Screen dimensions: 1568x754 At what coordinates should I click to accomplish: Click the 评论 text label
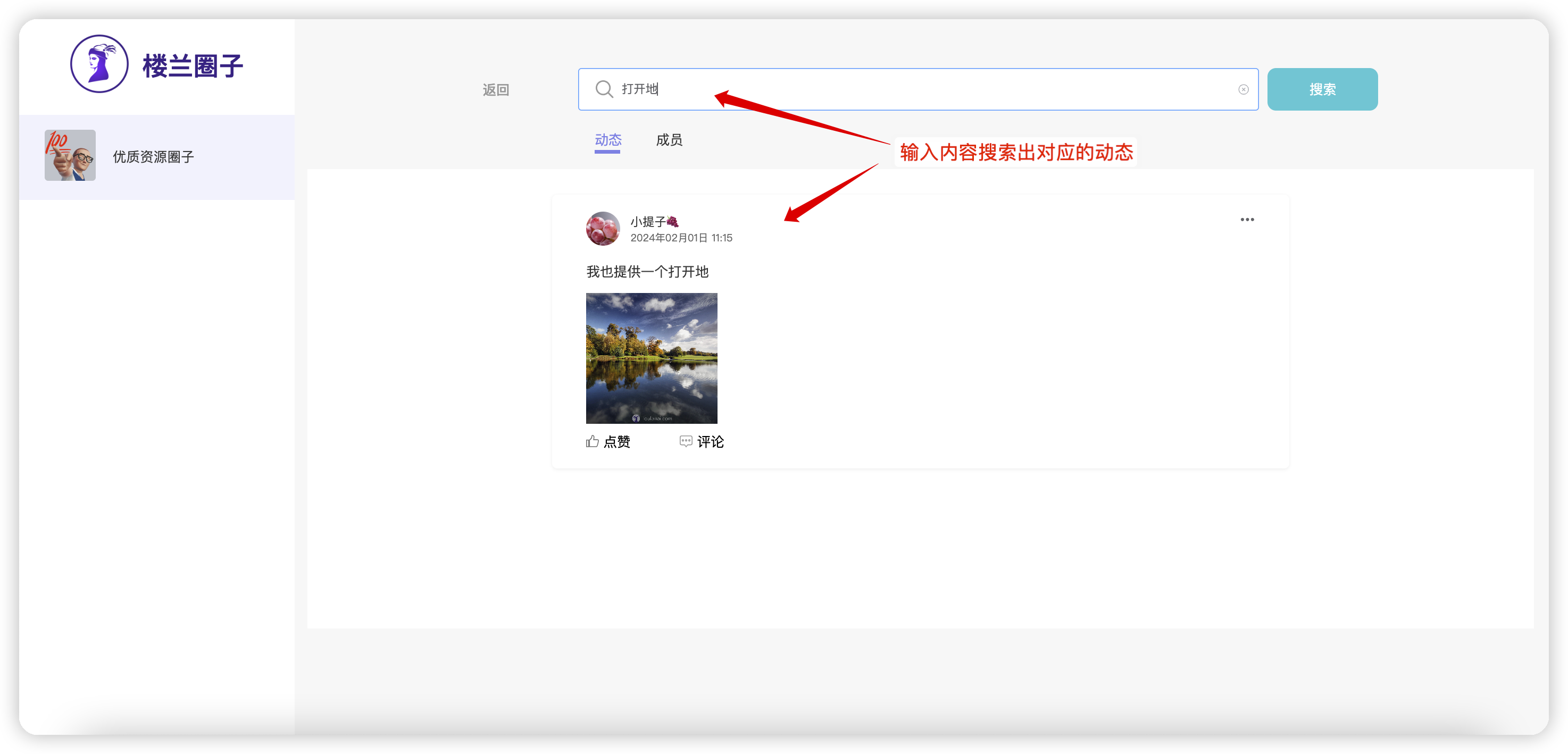click(x=711, y=442)
